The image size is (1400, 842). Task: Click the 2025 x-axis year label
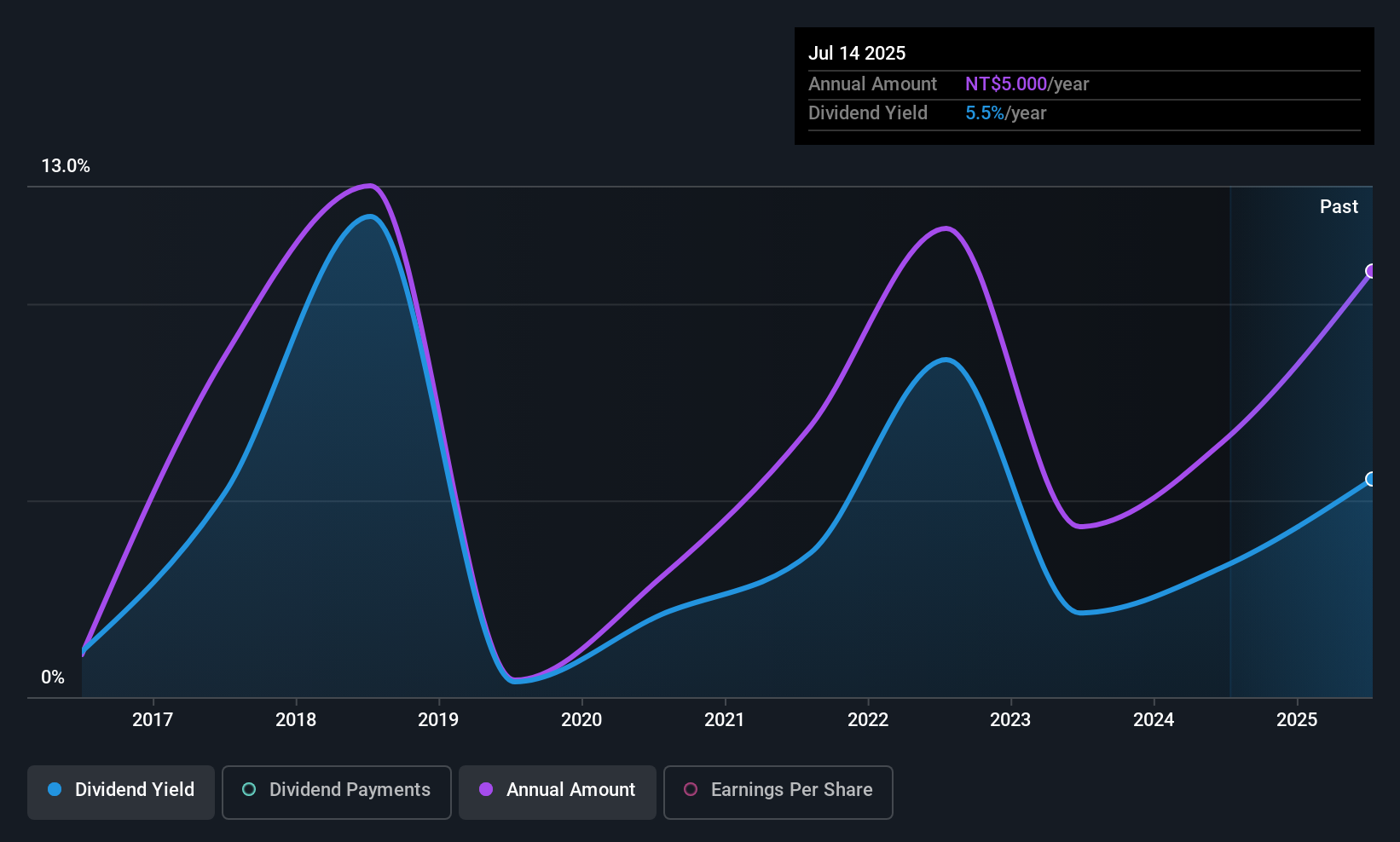[1297, 719]
